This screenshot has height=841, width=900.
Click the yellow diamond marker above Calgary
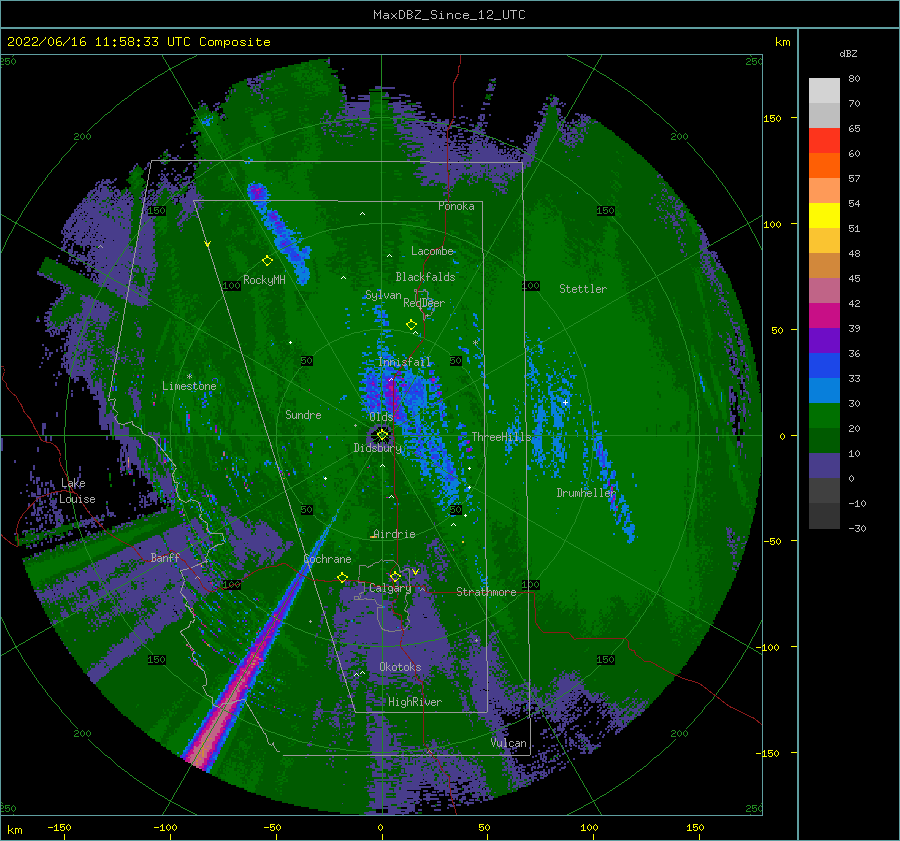395,576
